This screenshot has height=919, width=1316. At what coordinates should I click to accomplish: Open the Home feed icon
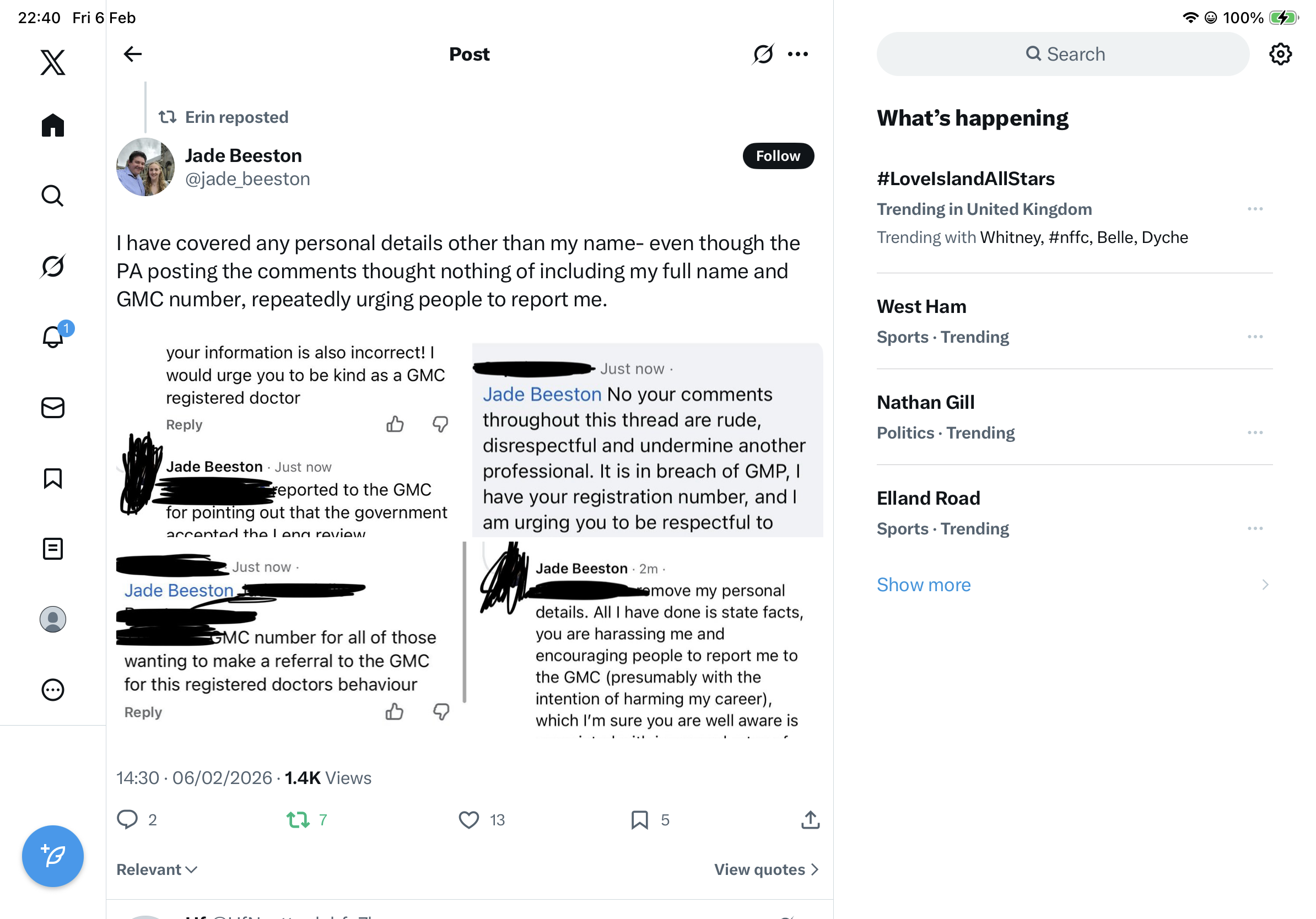[x=53, y=125]
